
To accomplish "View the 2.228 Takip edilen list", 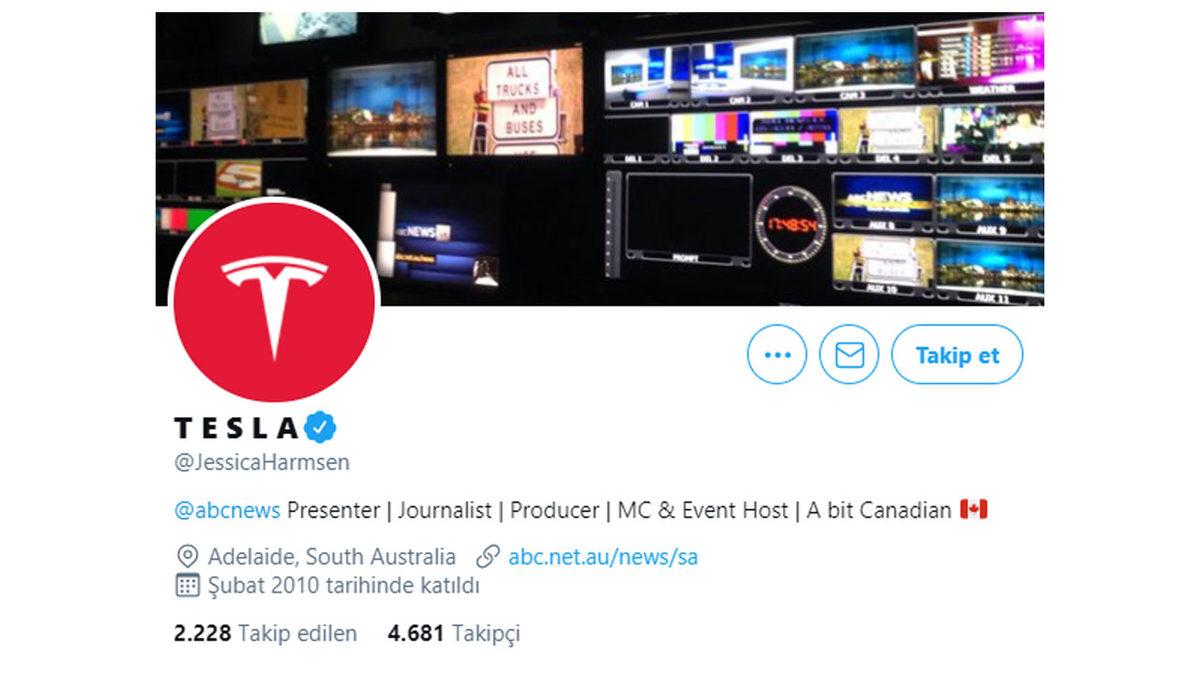I will [266, 633].
